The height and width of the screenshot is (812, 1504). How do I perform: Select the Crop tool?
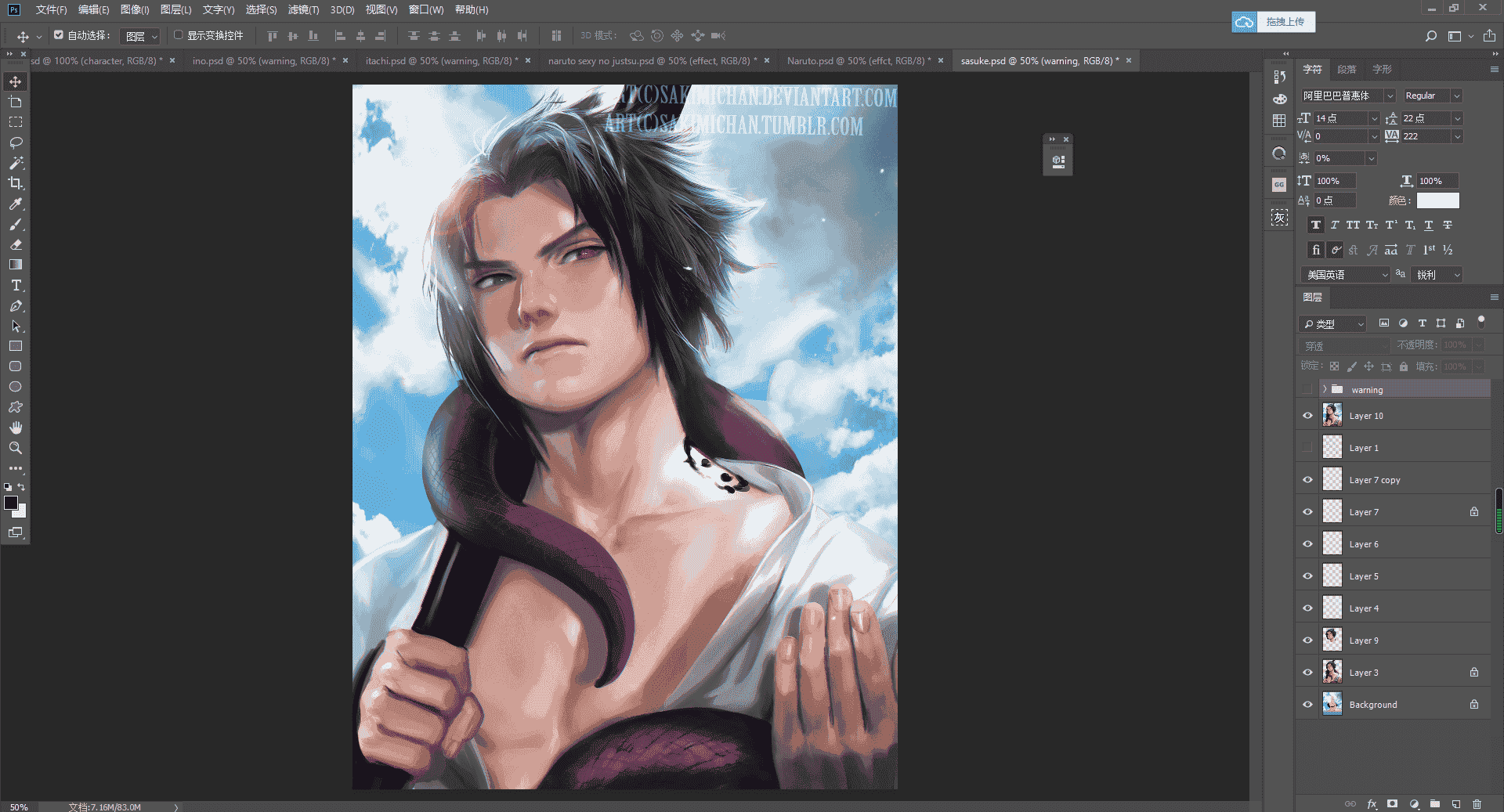pos(15,183)
